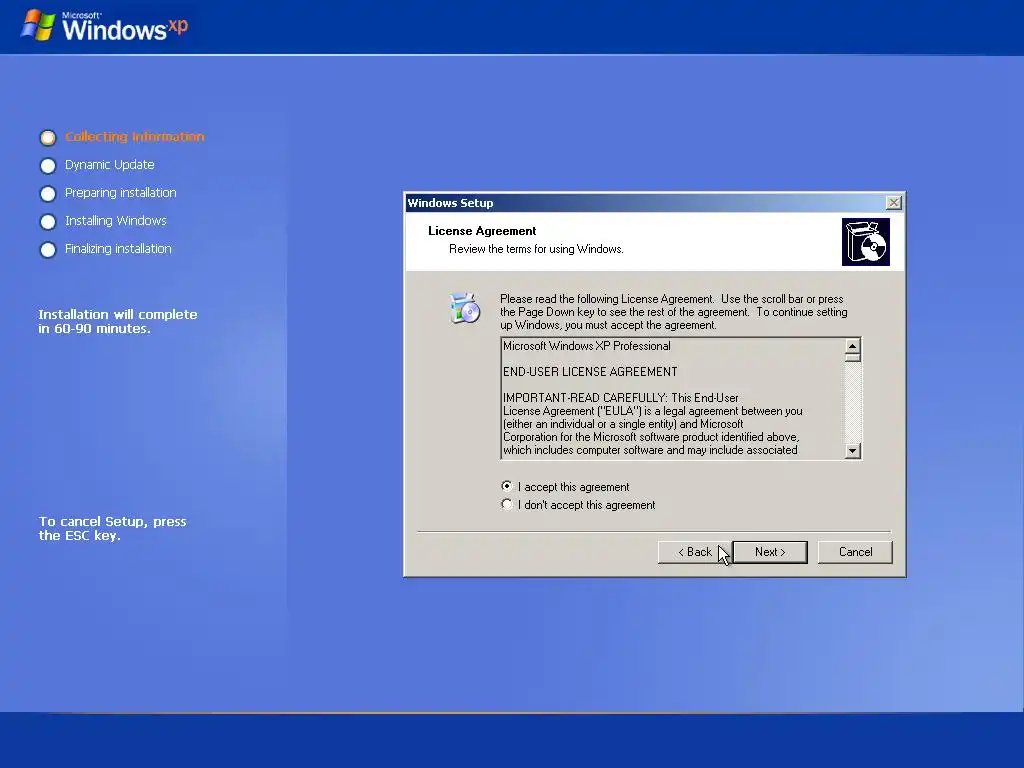The image size is (1024, 768).
Task: Click the license scrollbar thumb
Action: pos(852,357)
